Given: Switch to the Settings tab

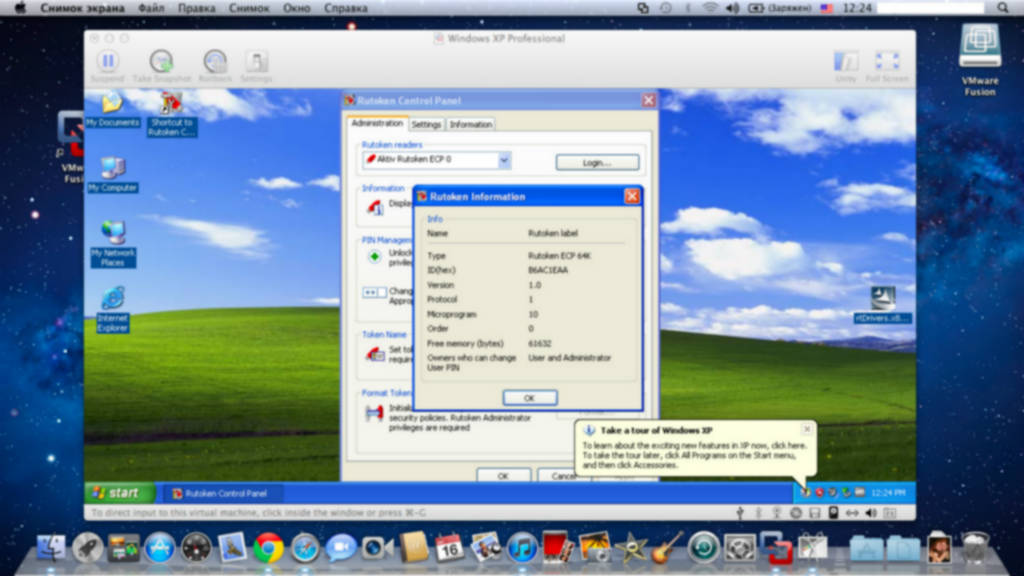Looking at the screenshot, I should click(x=426, y=125).
